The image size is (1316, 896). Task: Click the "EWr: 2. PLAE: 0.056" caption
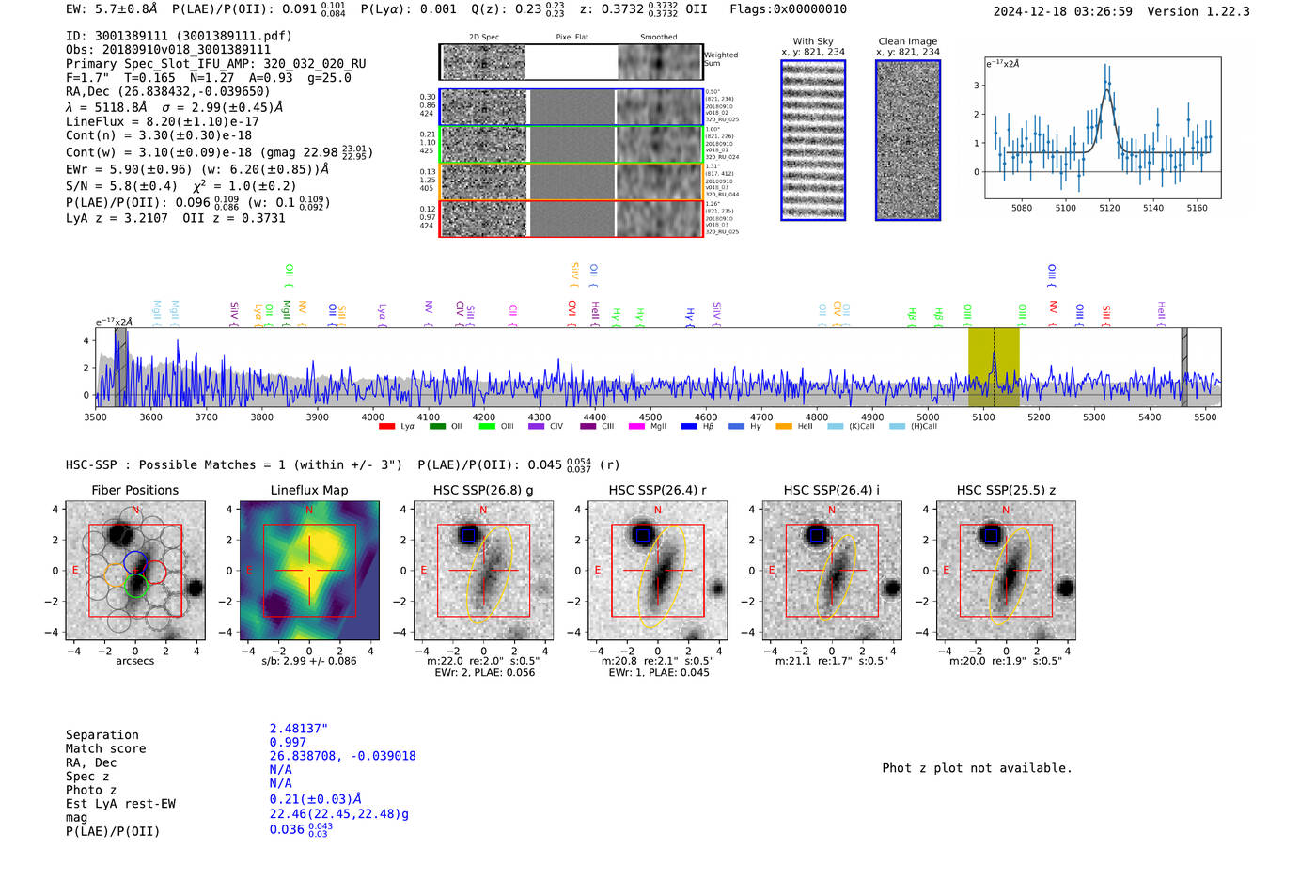pos(484,673)
